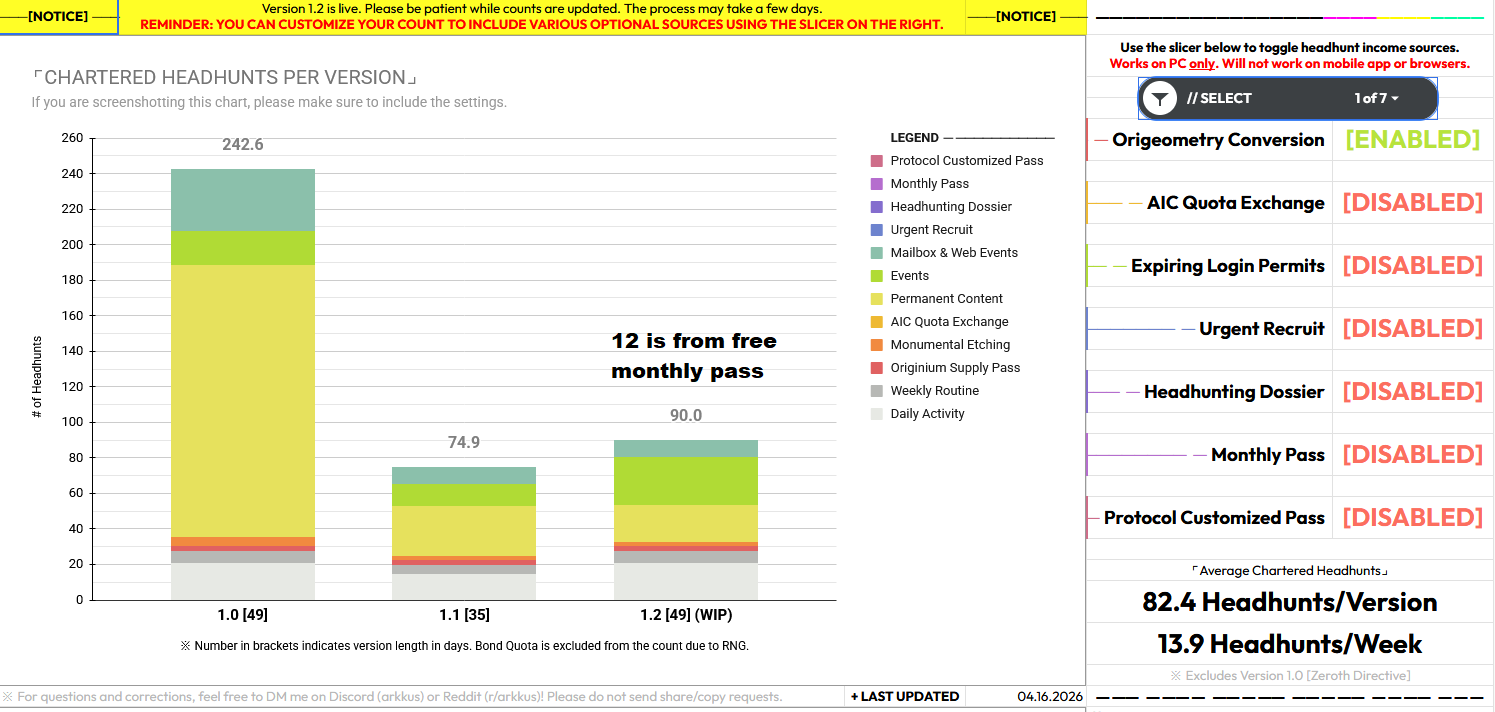Click Headhunting Dossier legend color swatch
This screenshot has width=1495, height=712.
point(877,207)
